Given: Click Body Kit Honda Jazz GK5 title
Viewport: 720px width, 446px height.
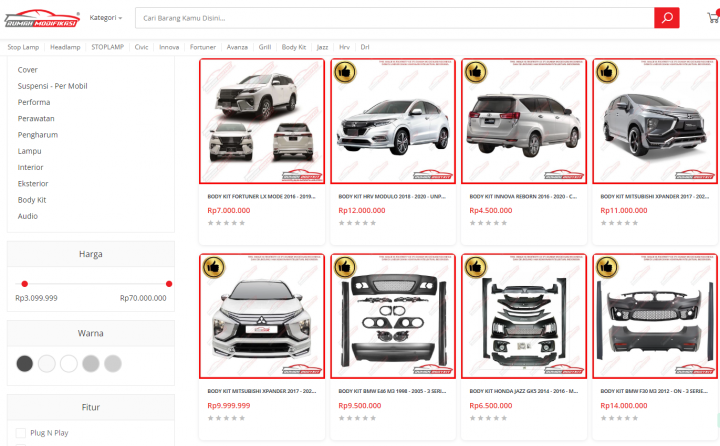Looking at the screenshot, I should coord(523,391).
